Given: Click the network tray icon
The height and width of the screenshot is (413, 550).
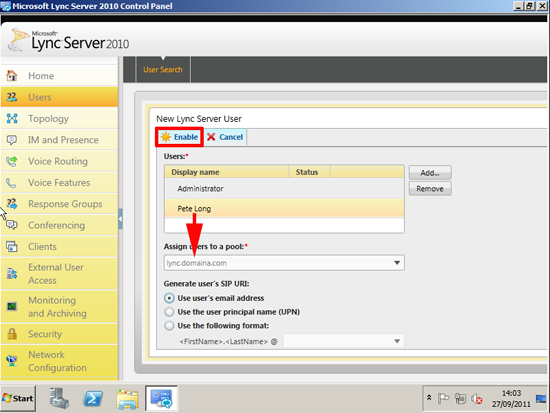Looking at the screenshot, I should pyautogui.click(x=460, y=398).
